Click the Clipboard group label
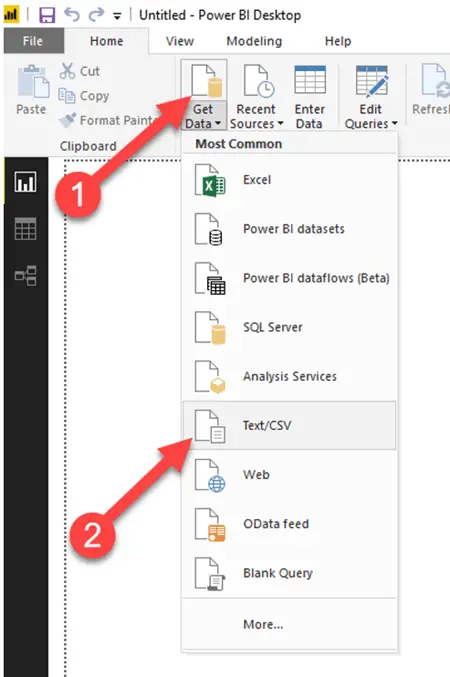 (88, 146)
